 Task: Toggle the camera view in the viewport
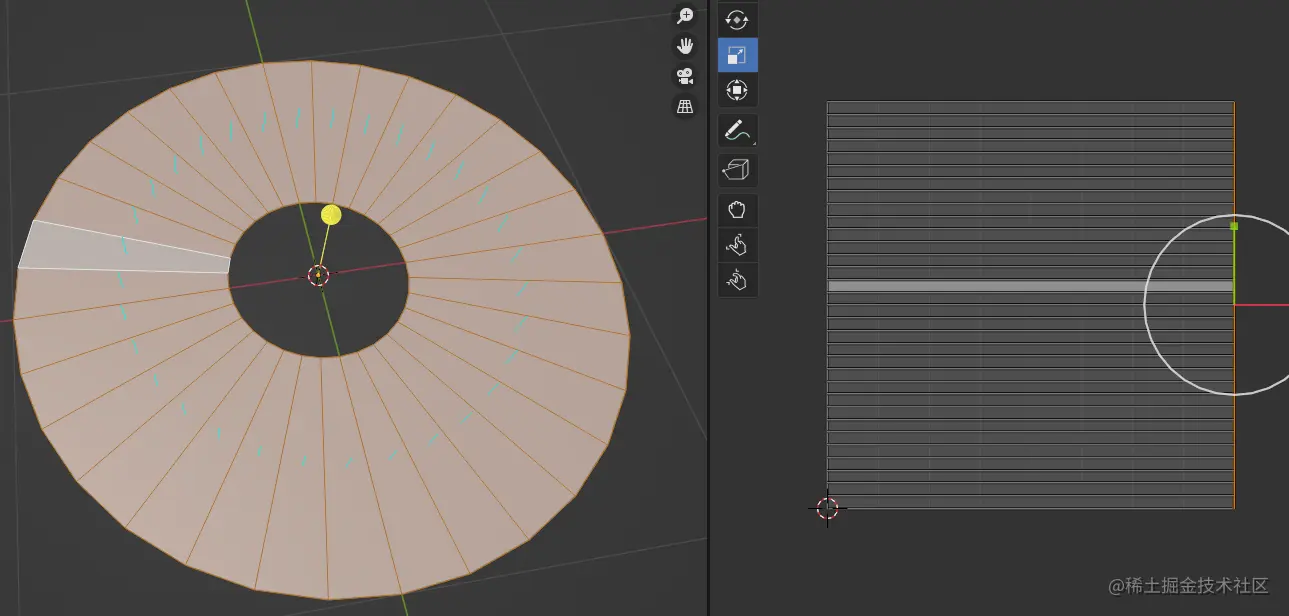pyautogui.click(x=685, y=76)
